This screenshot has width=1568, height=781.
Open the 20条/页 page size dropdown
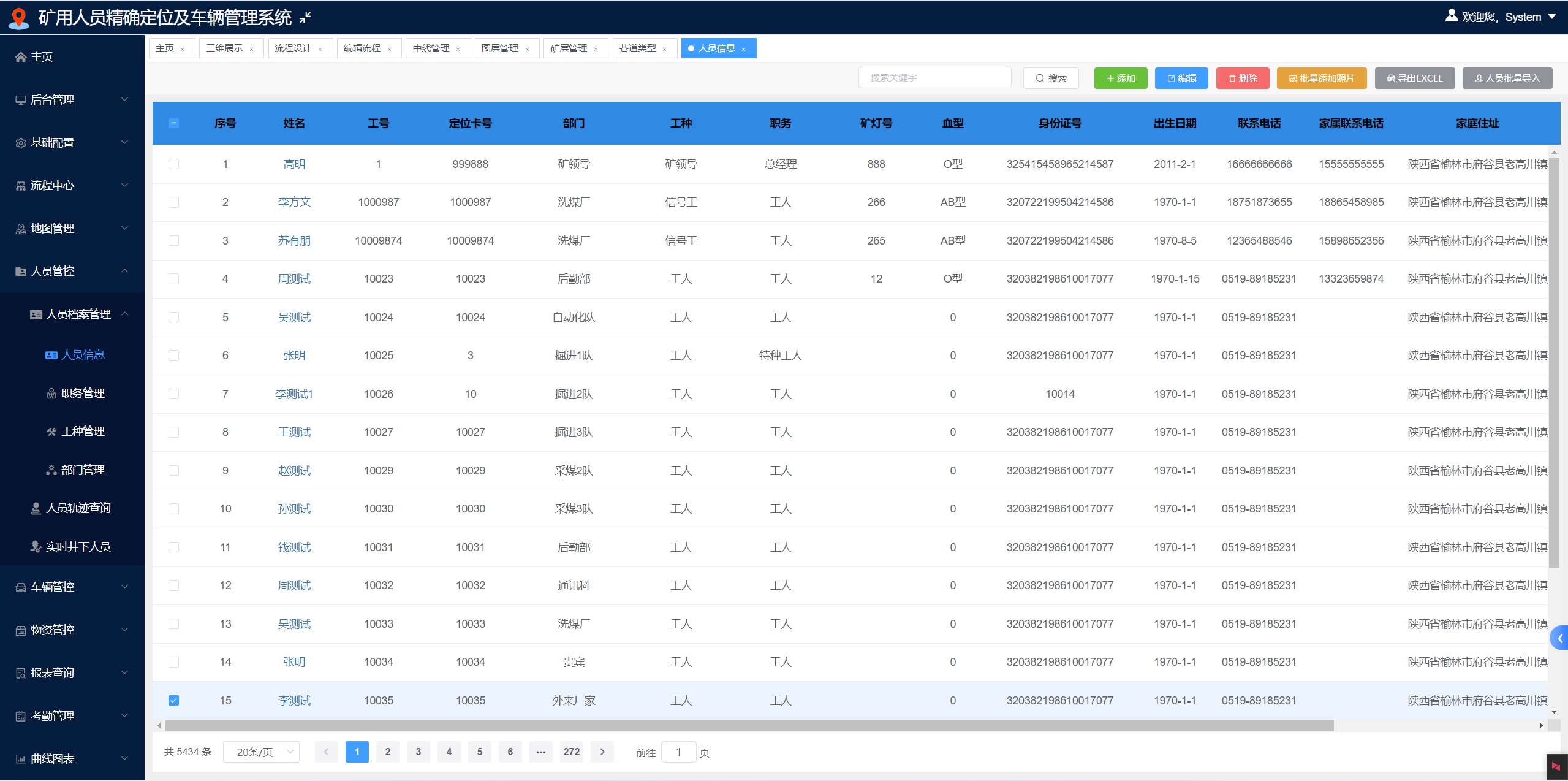click(262, 752)
